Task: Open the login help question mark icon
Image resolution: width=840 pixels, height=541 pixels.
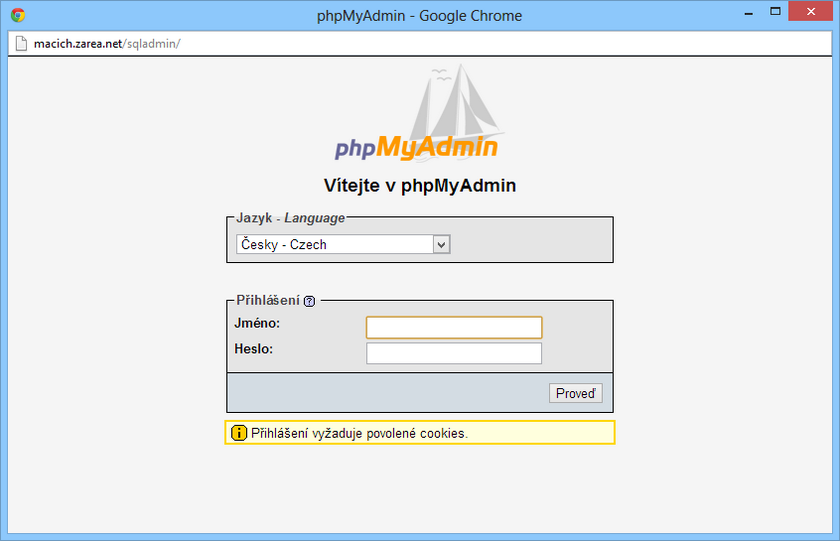Action: pos(309,301)
